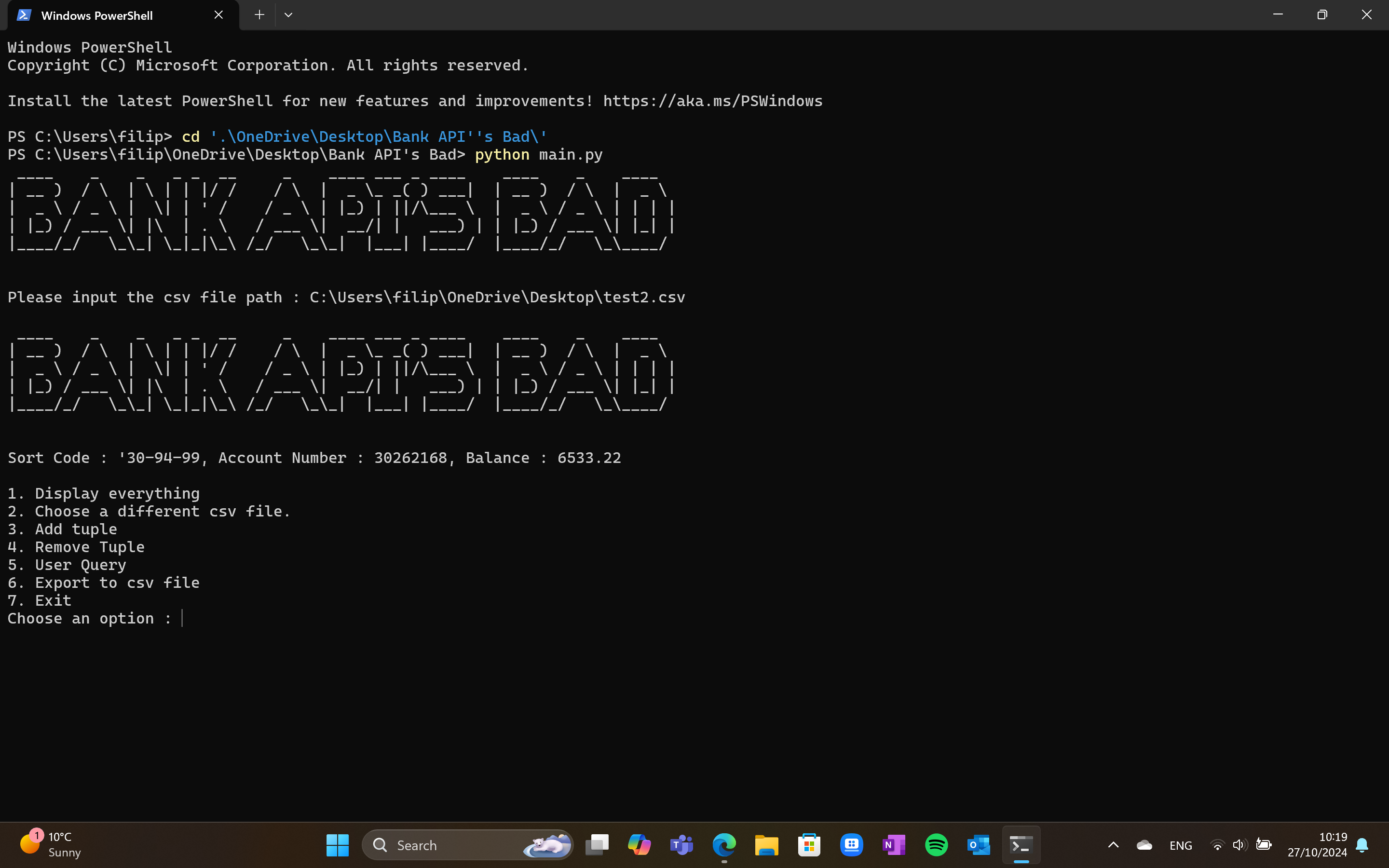
Task: Open the Windows Start menu
Action: [337, 845]
